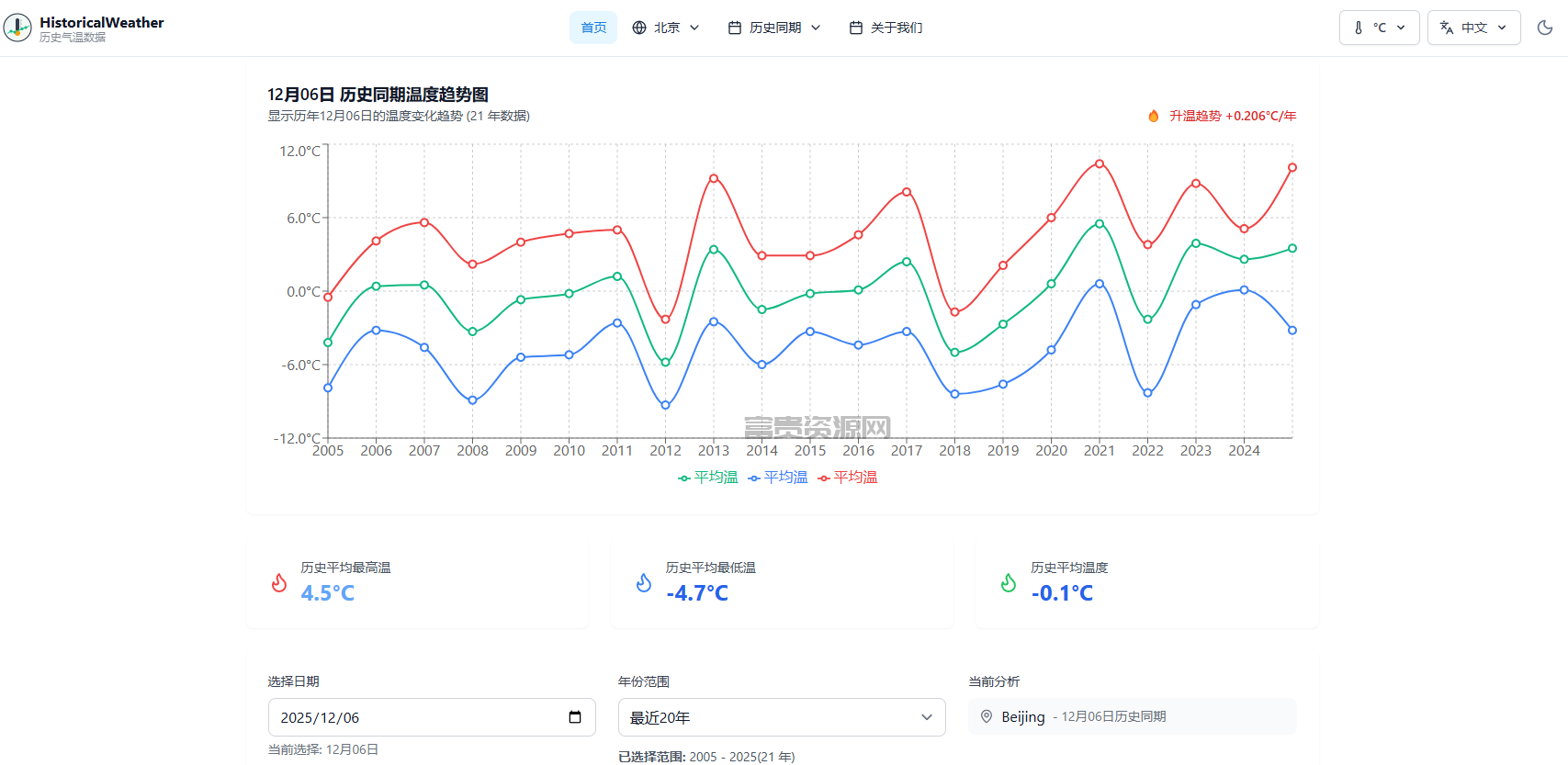Image resolution: width=1568 pixels, height=765 pixels.
Task: Click the 当前选择: 12月06日 text
Action: coord(323,749)
